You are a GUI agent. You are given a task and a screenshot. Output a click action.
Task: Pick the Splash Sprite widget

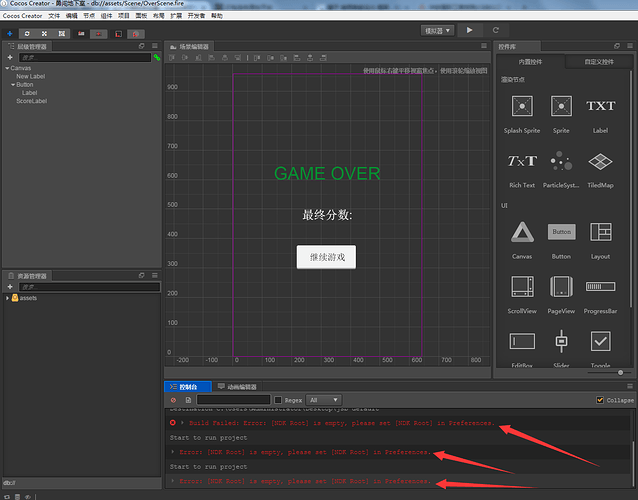[522, 114]
